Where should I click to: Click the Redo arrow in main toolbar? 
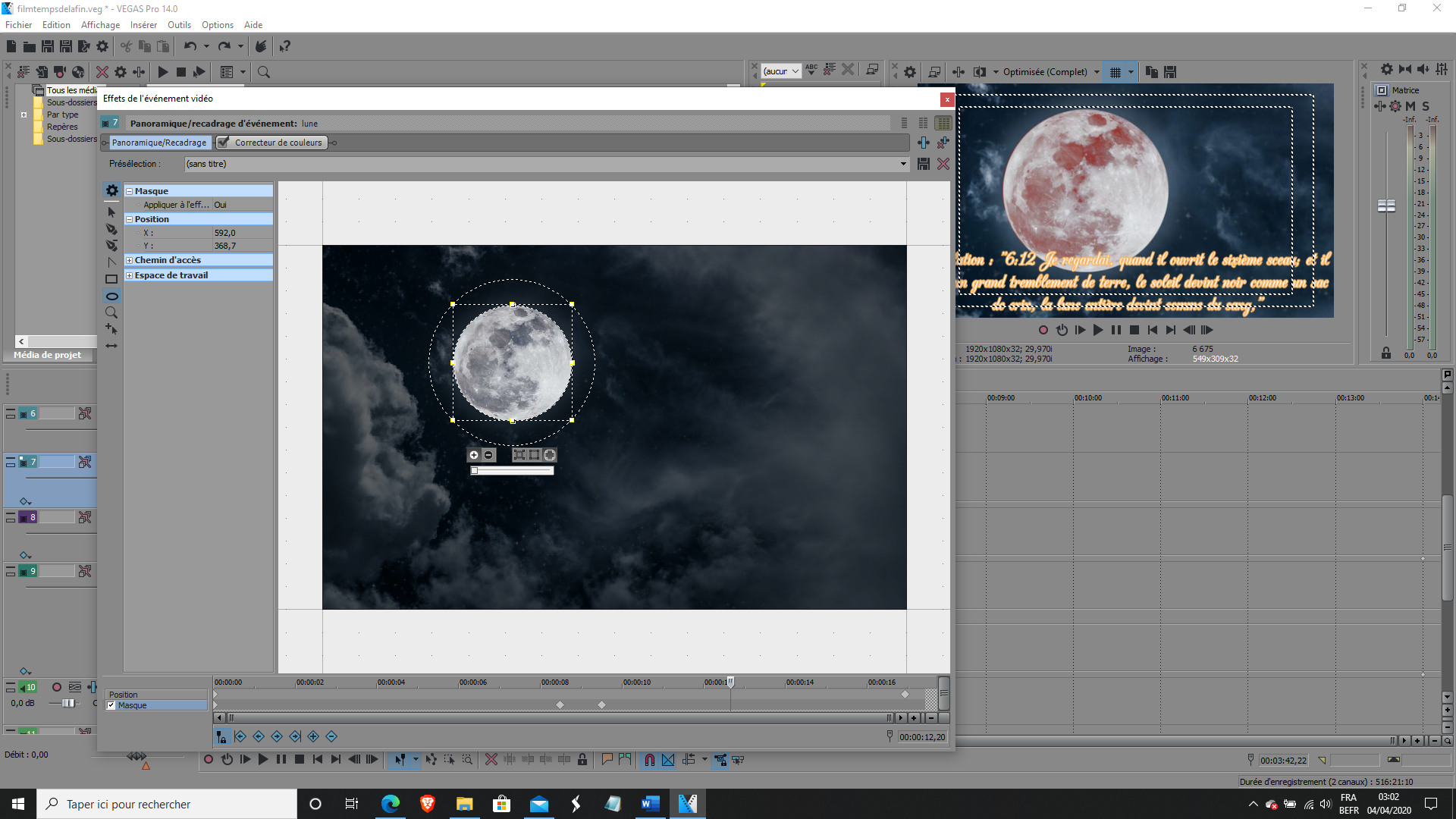pyautogui.click(x=224, y=46)
